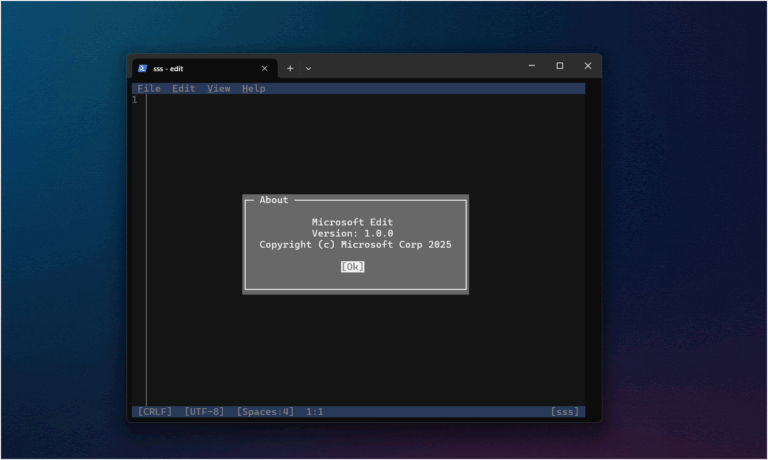
Task: Toggle the CRLF line ending indicator
Action: click(155, 412)
